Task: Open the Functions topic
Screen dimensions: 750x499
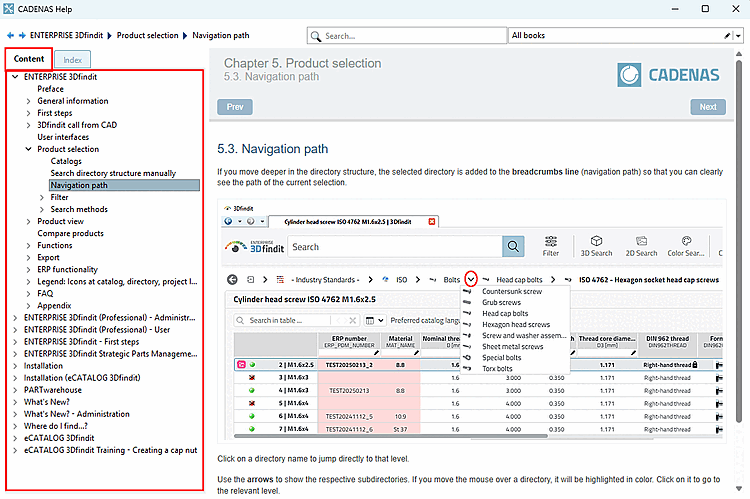Action: click(55, 245)
